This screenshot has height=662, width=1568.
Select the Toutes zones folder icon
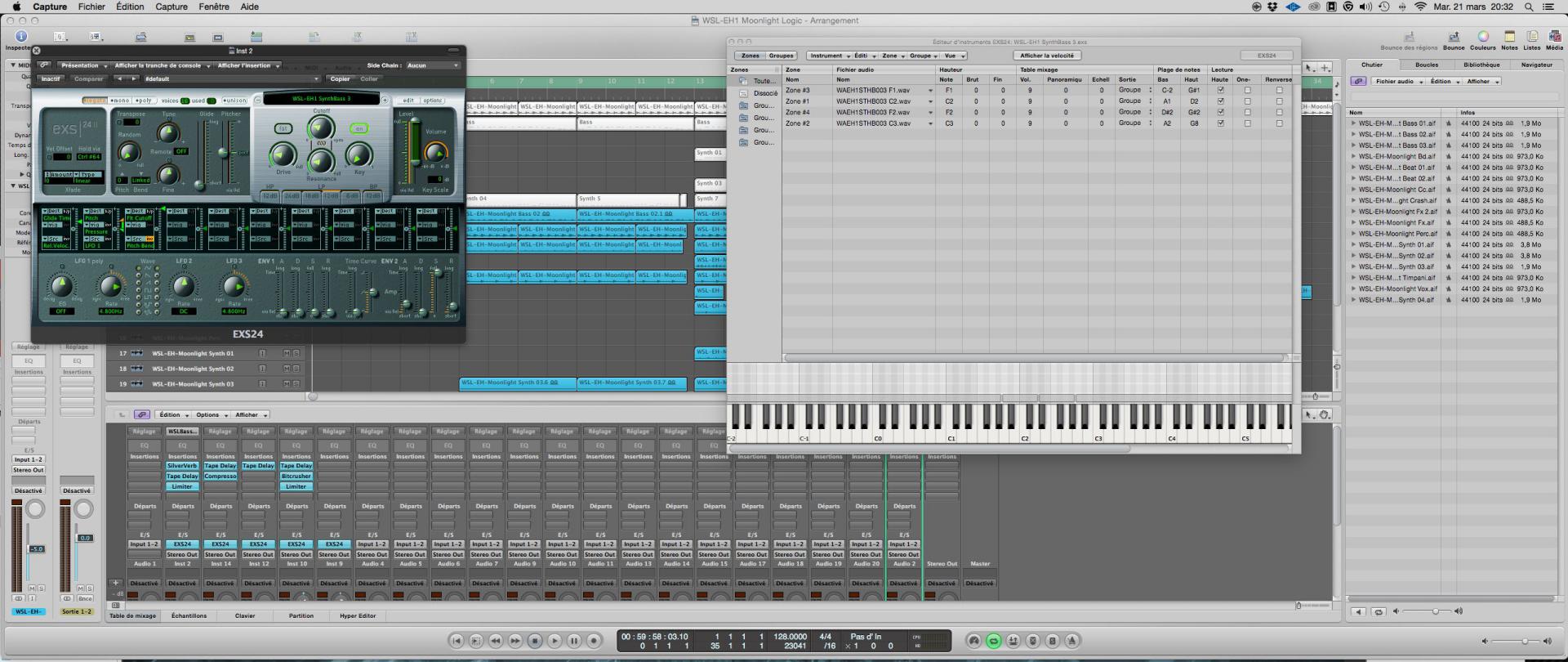pos(743,81)
